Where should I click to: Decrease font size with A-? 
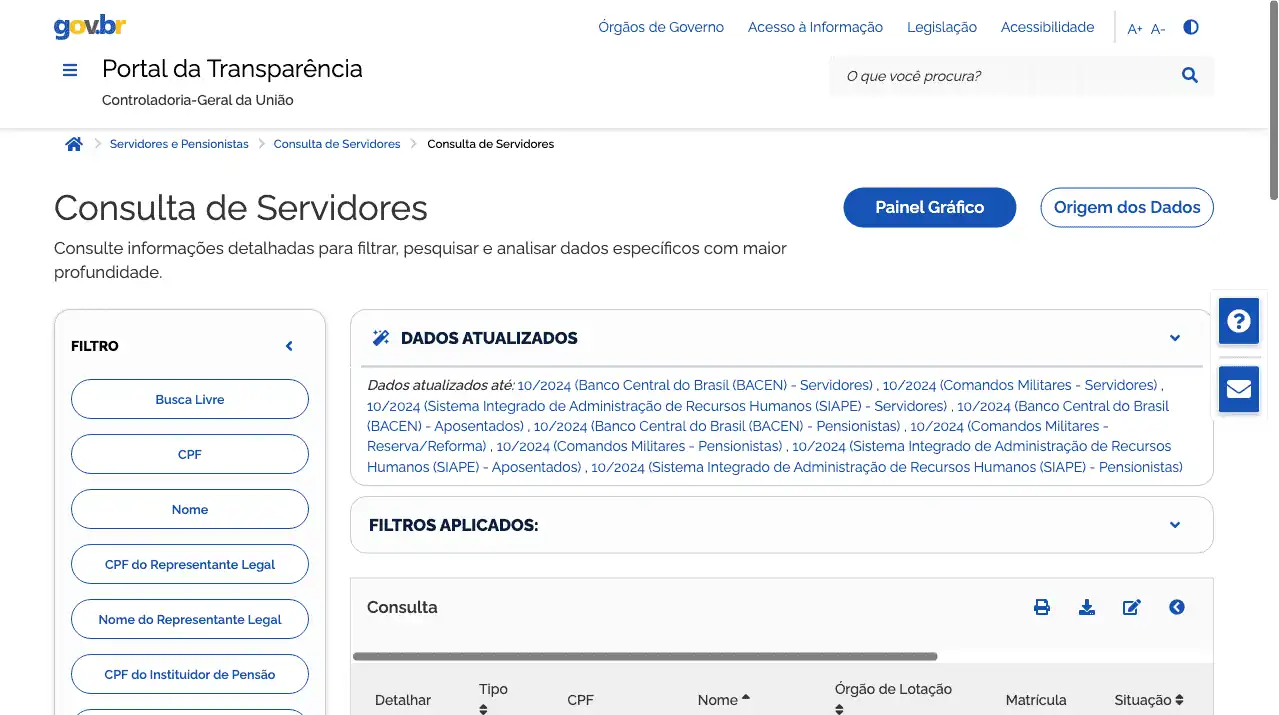tap(1158, 29)
